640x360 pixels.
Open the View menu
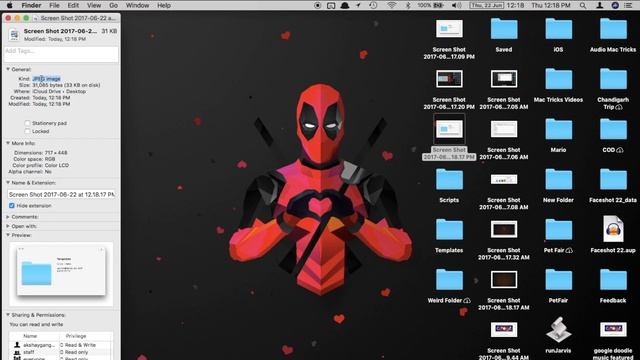pyautogui.click(x=94, y=5)
